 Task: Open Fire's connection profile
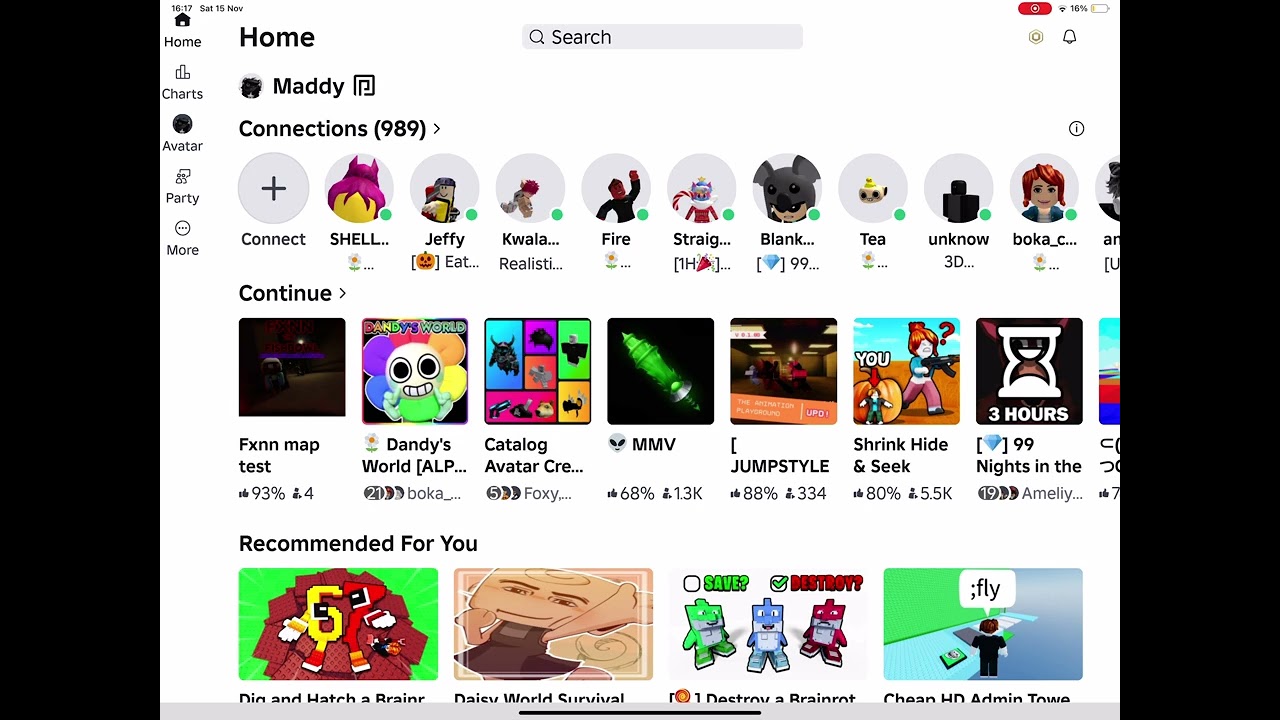(616, 188)
